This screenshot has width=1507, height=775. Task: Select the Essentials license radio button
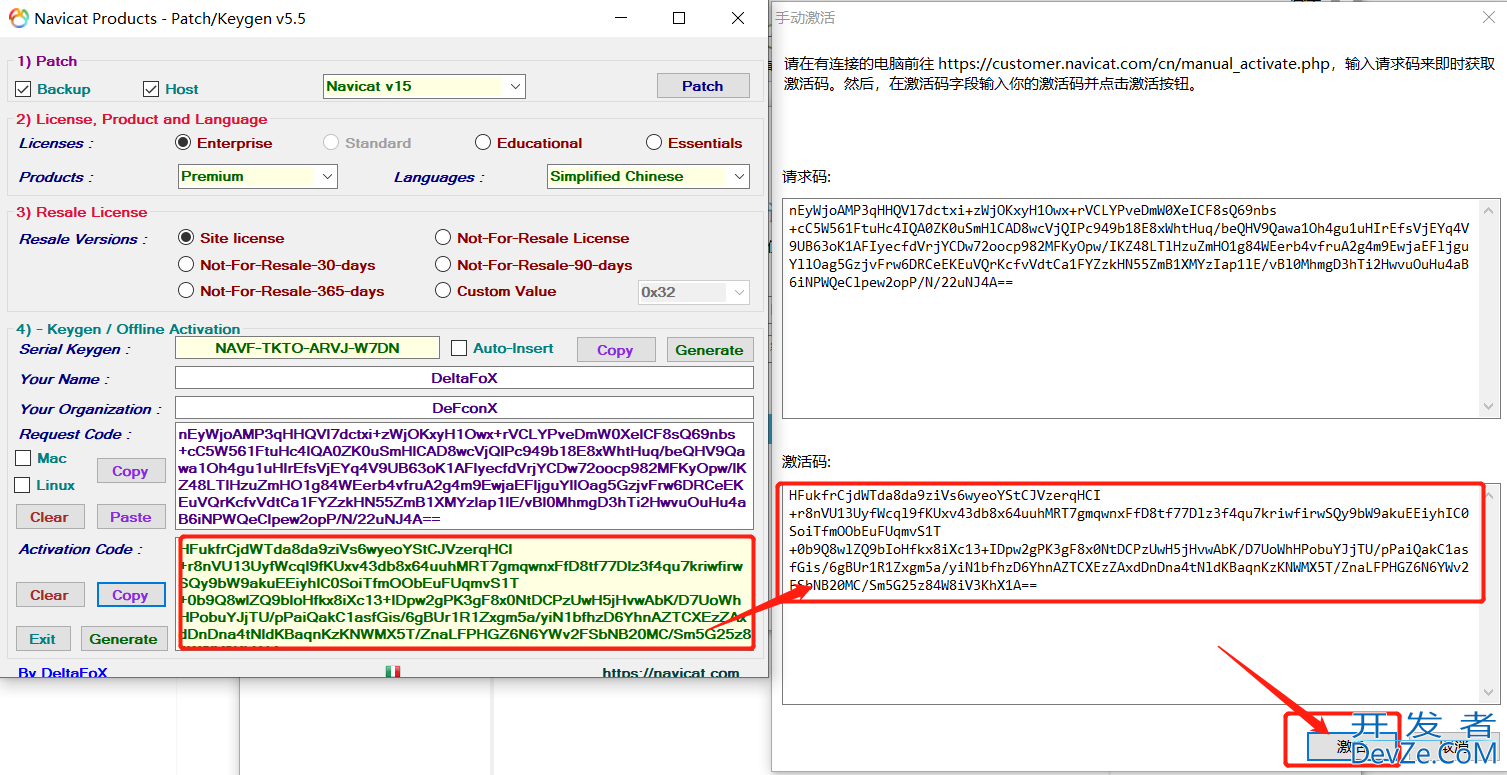[654, 143]
